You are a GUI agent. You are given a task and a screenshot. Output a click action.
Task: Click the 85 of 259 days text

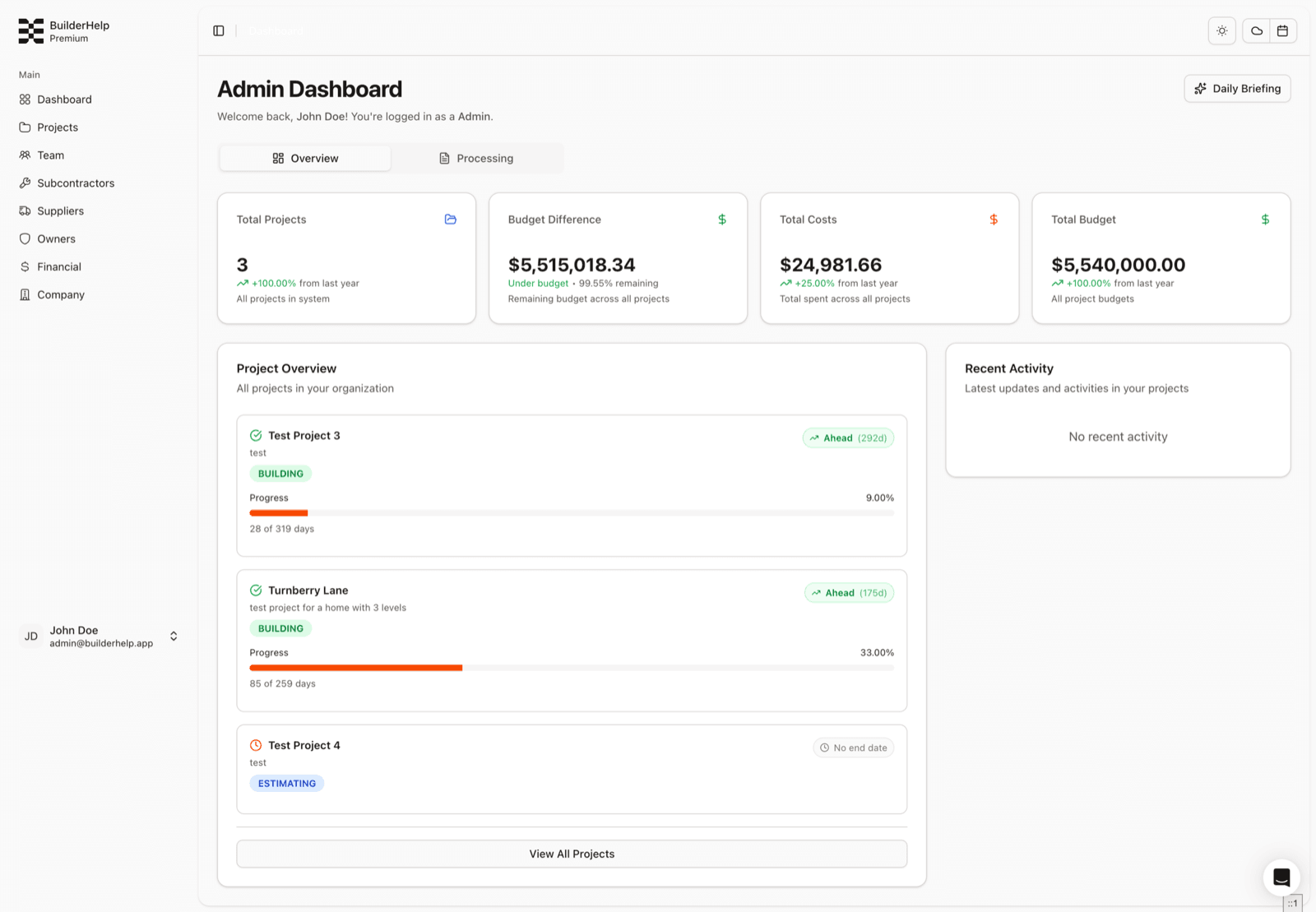point(283,683)
